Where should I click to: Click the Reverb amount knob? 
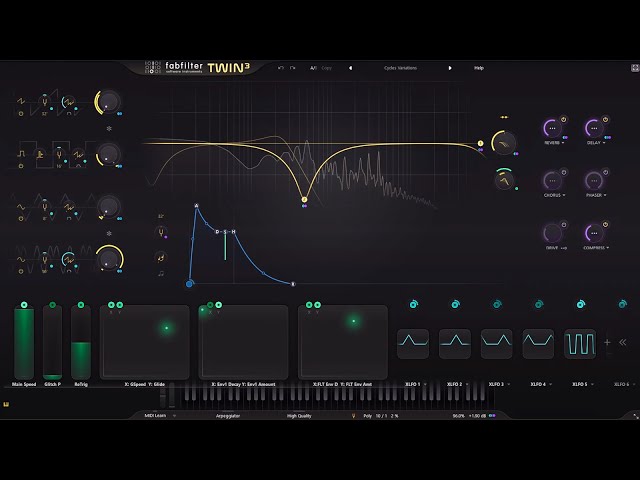[x=552, y=129]
